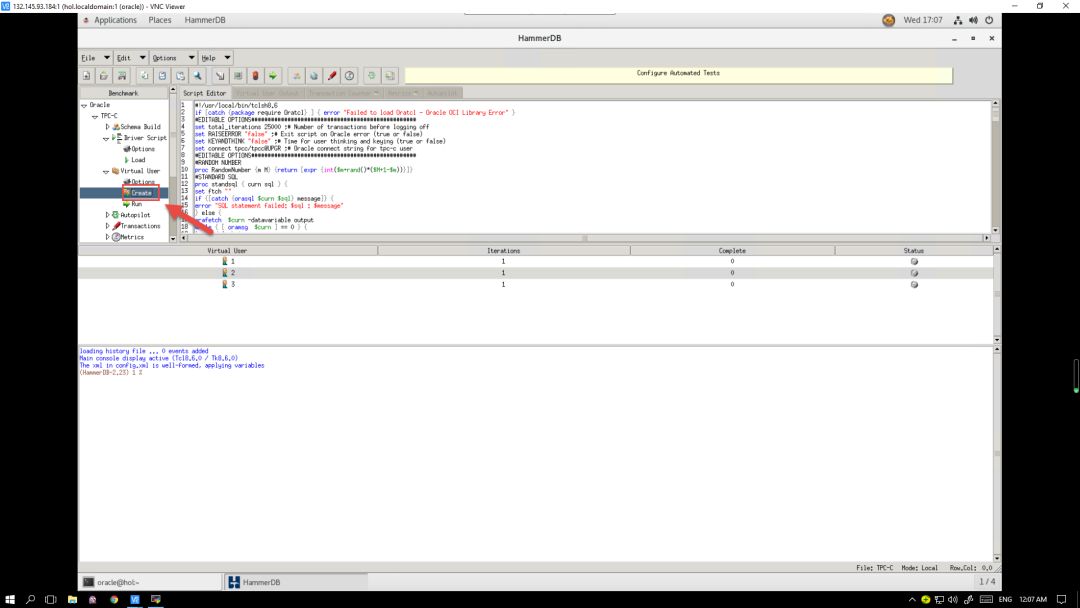
Task: Expand the Schema Build tree node
Action: click(x=108, y=127)
